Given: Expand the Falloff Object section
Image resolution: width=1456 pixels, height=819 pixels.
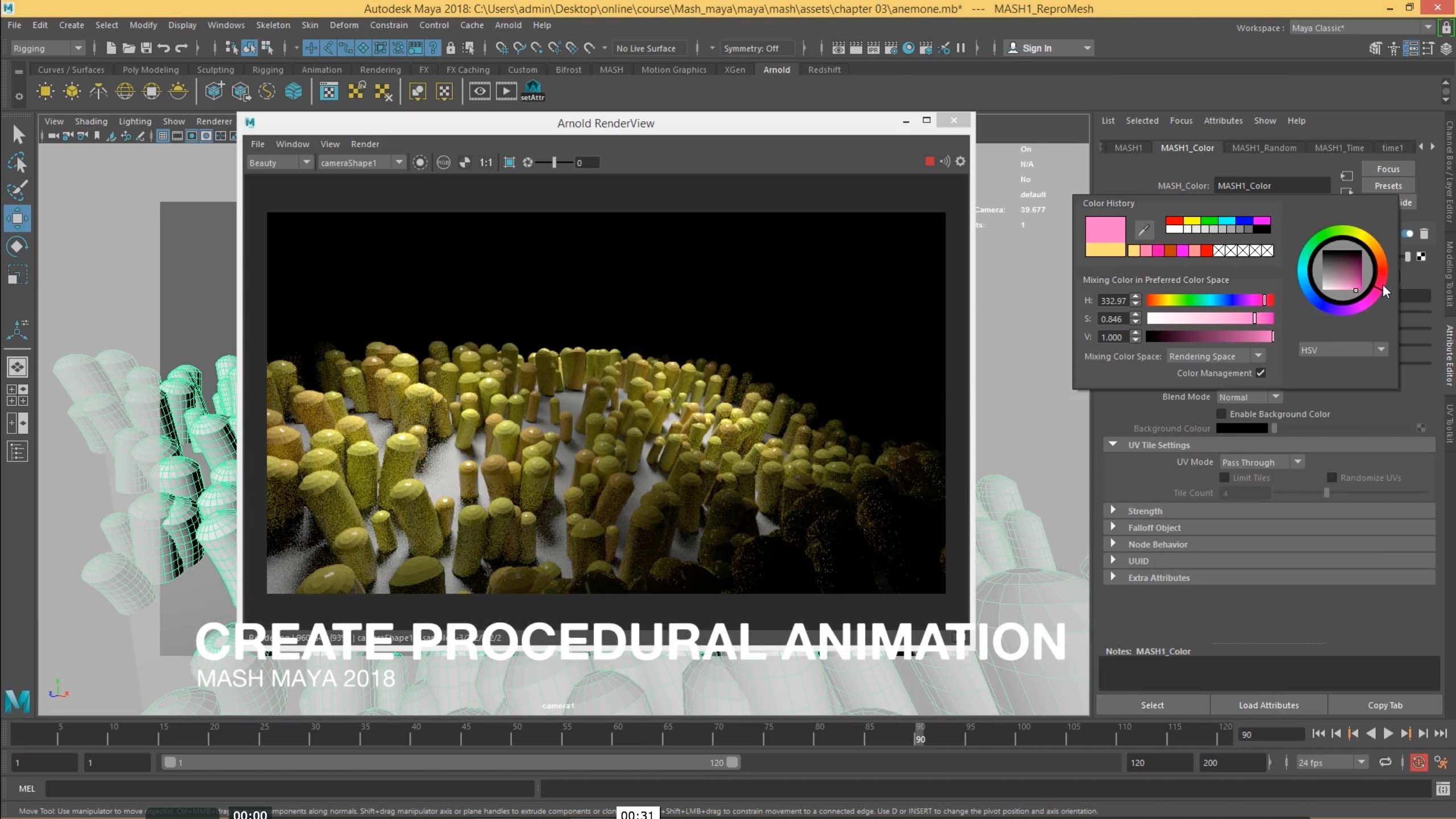Looking at the screenshot, I should 1154,528.
